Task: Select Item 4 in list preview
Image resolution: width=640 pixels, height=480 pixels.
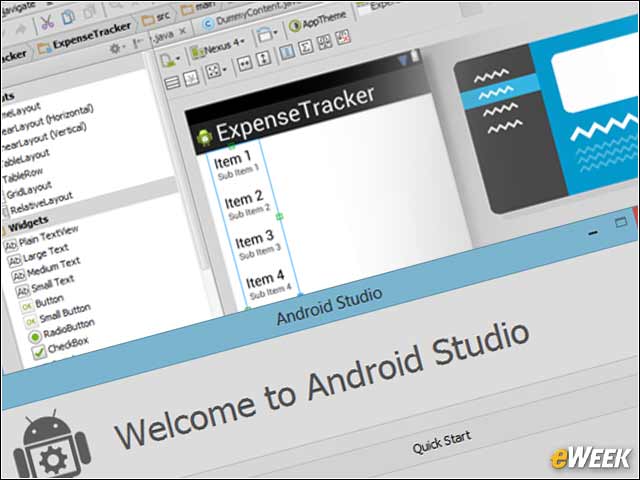Action: tap(265, 278)
